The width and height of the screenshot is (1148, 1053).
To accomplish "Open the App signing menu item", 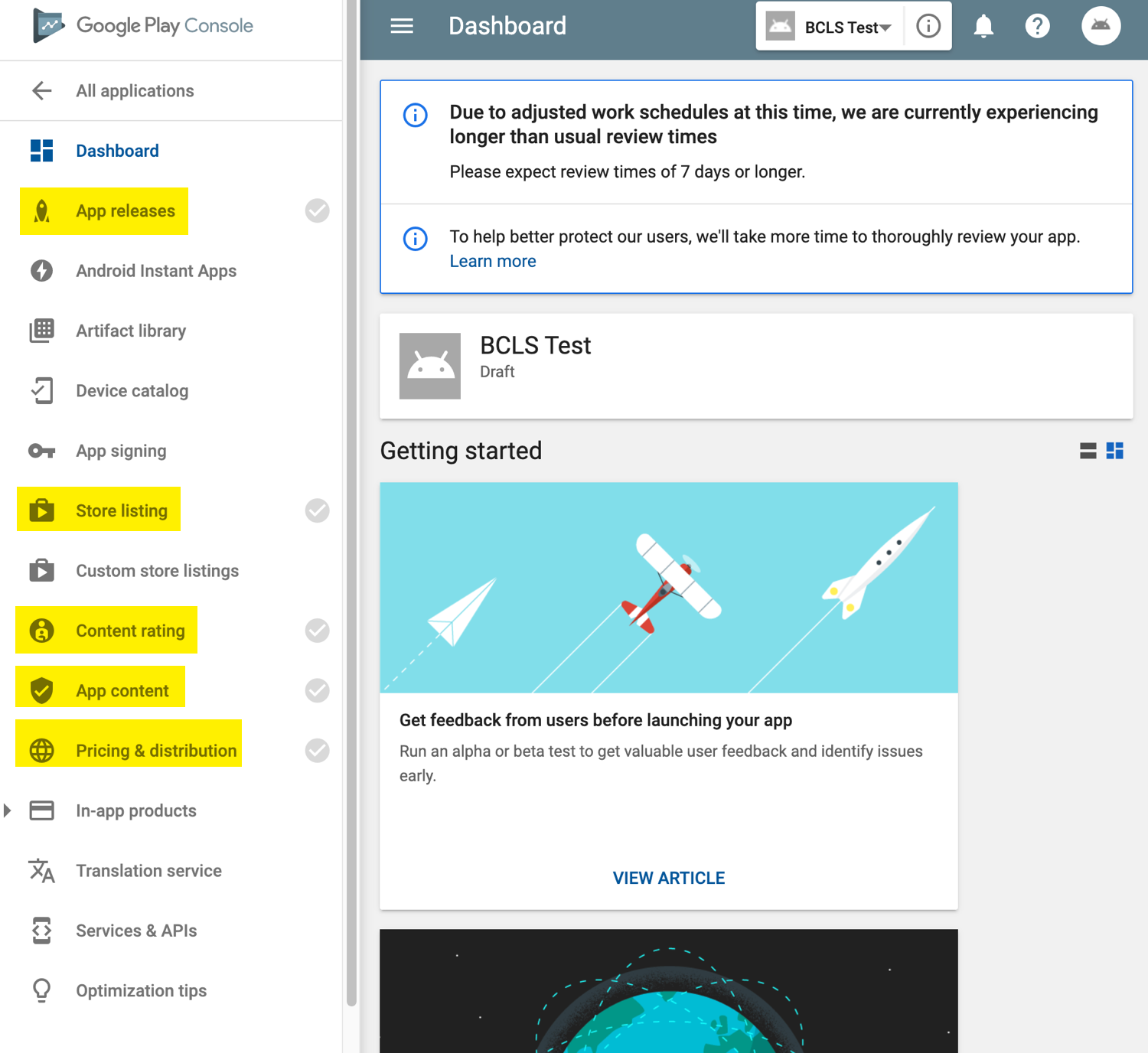I will click(x=121, y=451).
